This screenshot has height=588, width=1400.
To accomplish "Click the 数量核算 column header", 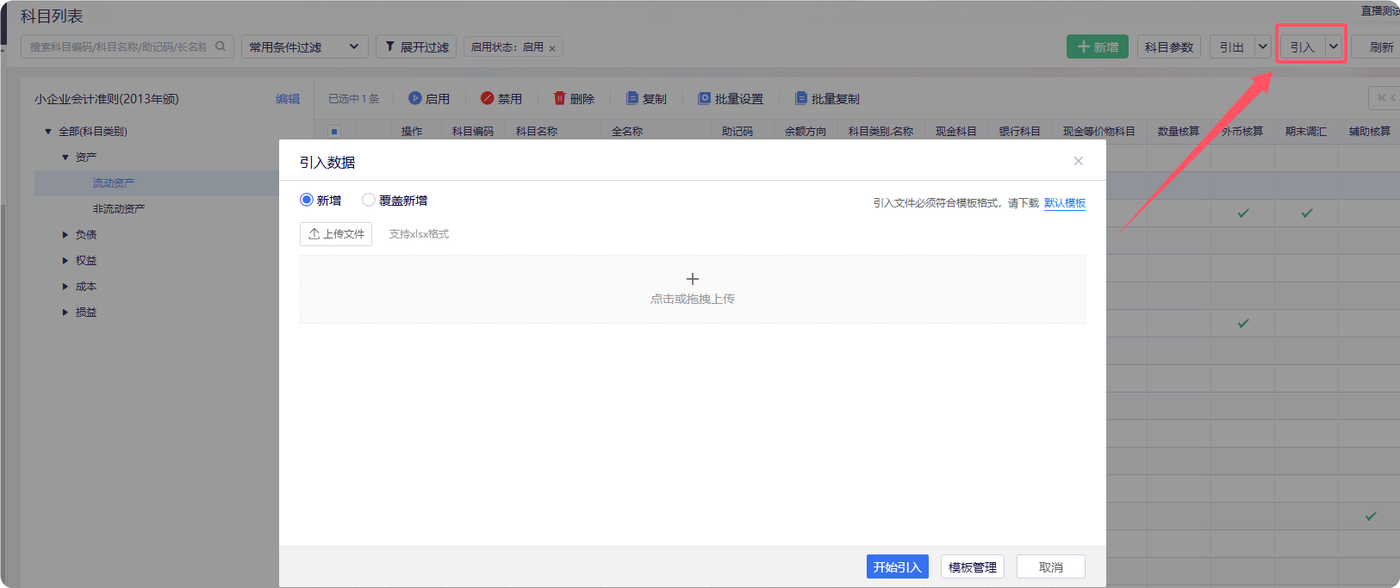I will [1178, 131].
